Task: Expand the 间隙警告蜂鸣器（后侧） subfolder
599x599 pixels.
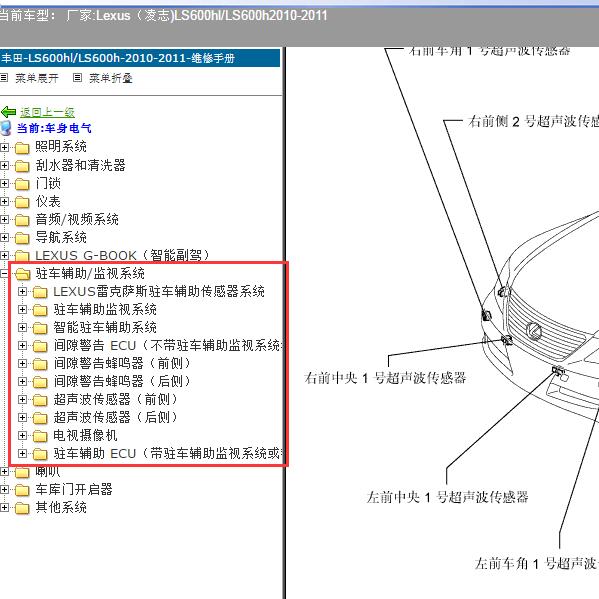Action: (x=22, y=381)
